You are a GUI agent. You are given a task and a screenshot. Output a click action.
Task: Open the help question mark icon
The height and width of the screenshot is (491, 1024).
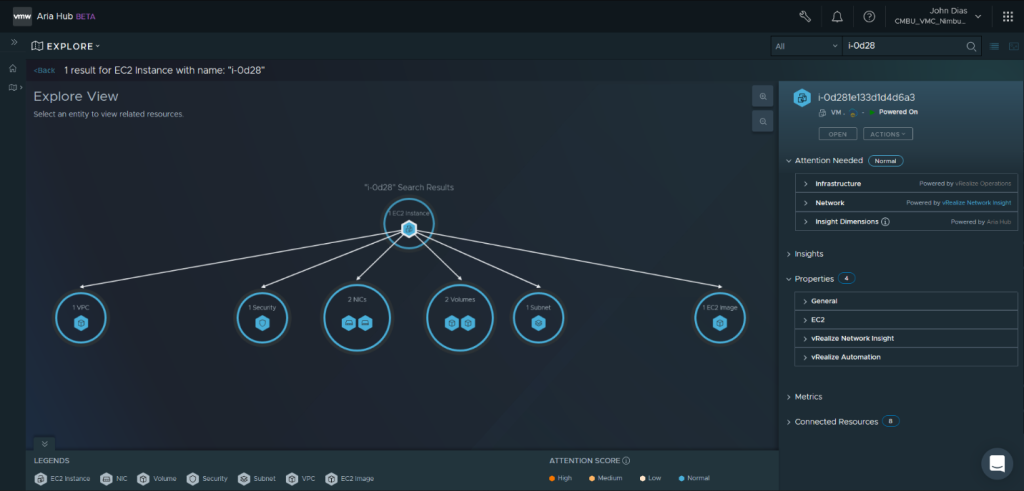coord(869,16)
